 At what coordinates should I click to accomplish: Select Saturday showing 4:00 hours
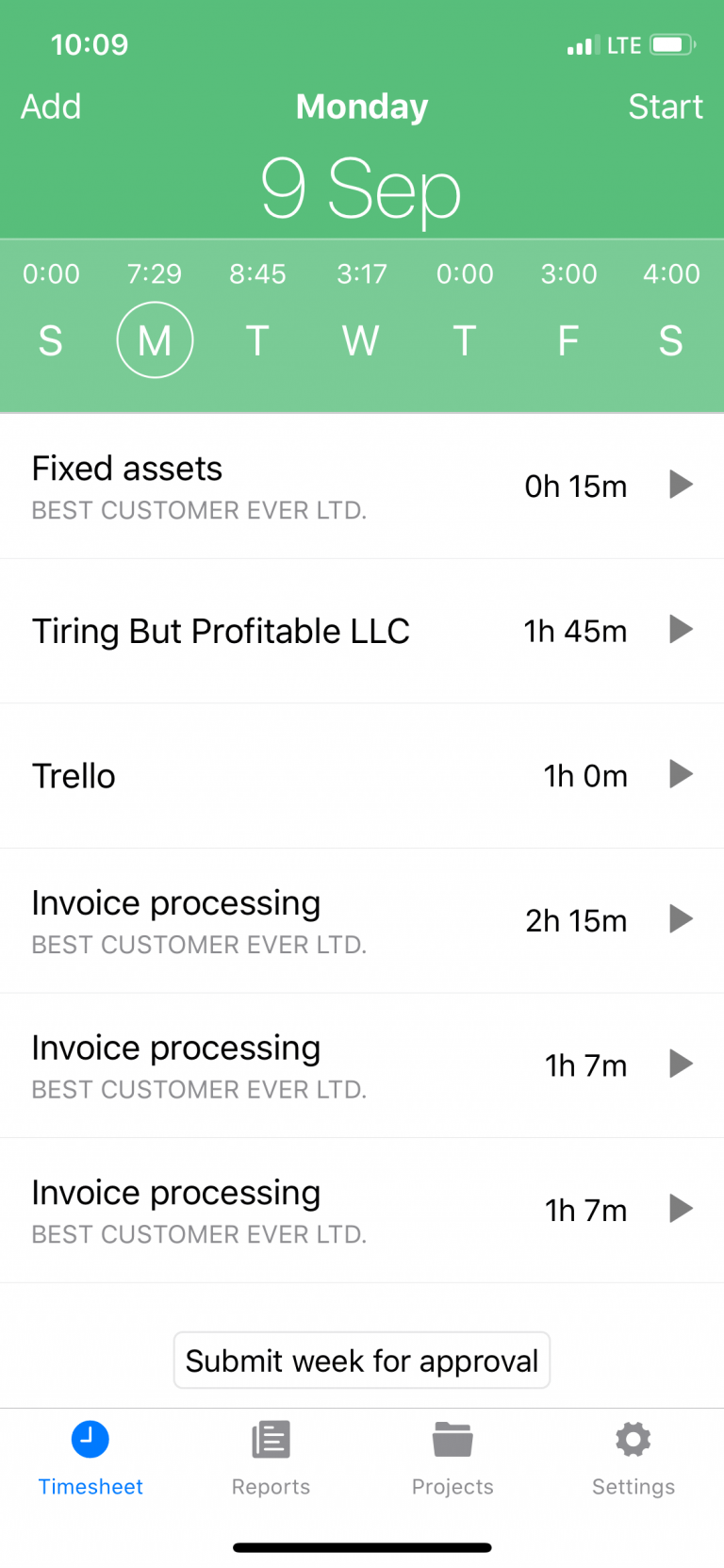click(x=670, y=340)
